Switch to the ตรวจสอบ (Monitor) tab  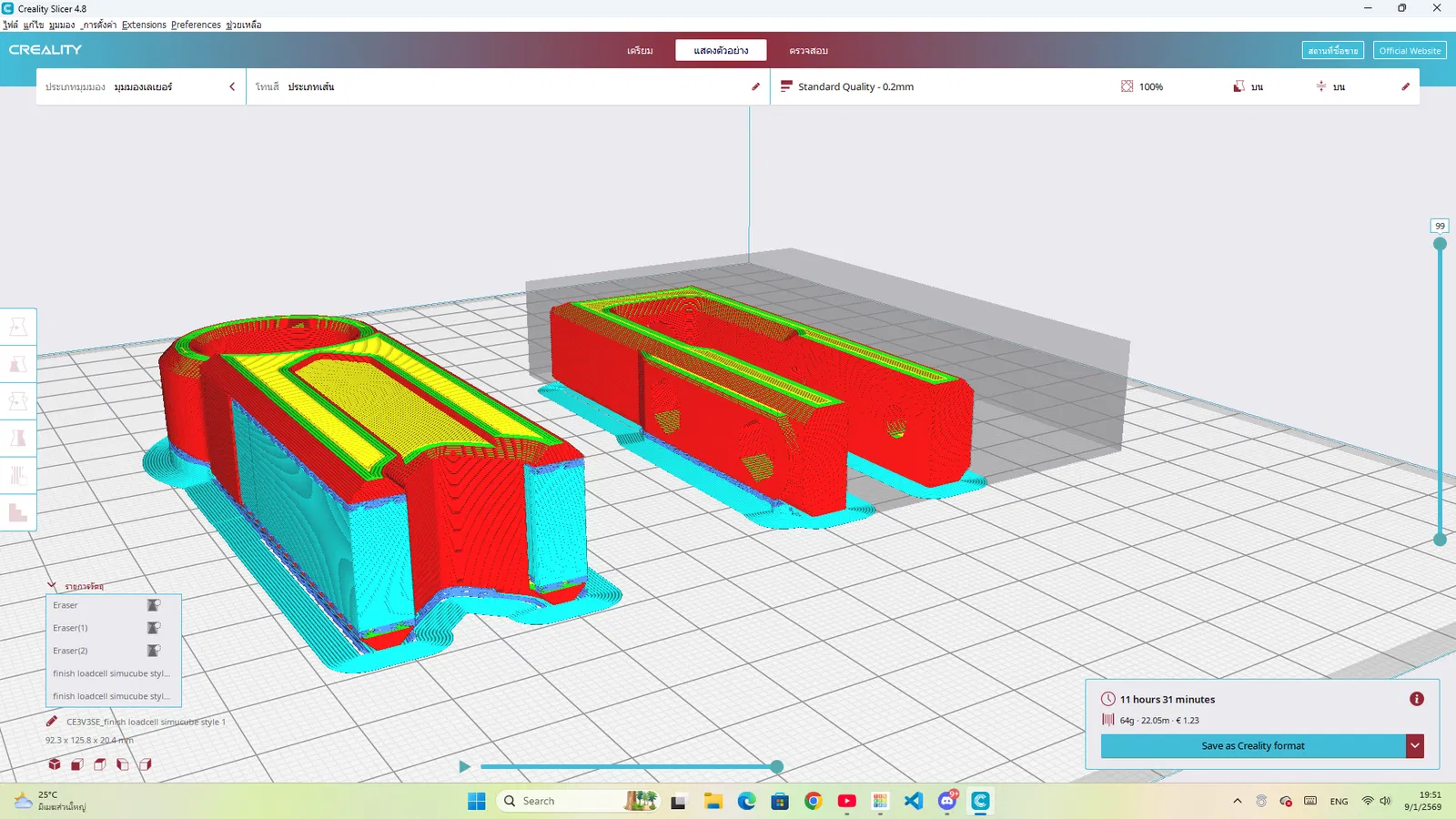pyautogui.click(x=808, y=50)
